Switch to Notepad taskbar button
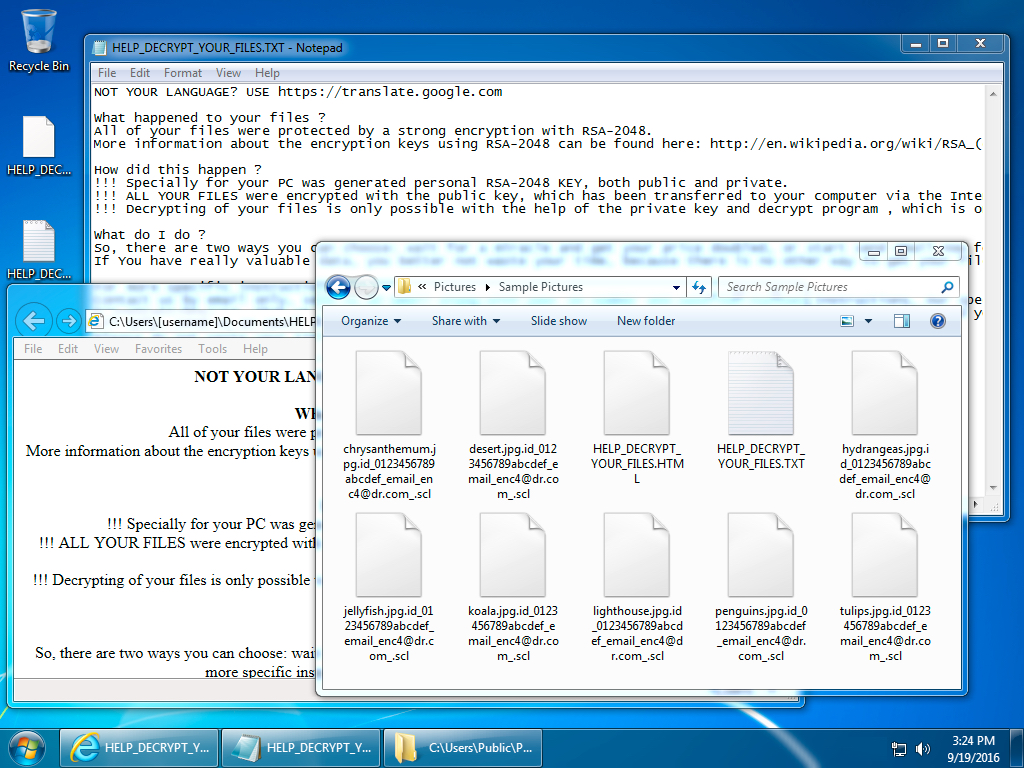This screenshot has height=768, width=1024. [301, 748]
